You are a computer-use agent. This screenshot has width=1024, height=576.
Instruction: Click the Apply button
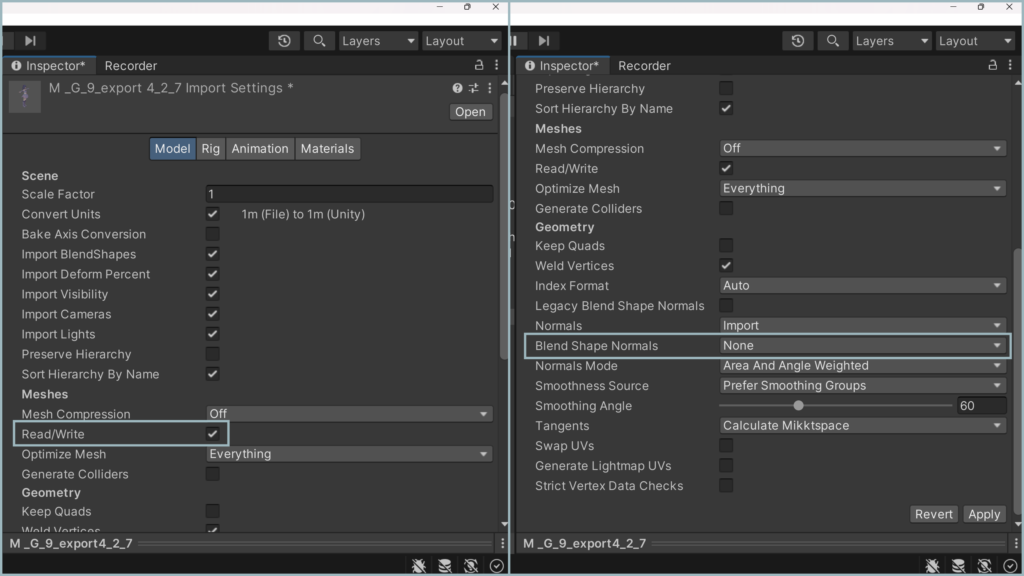click(984, 514)
